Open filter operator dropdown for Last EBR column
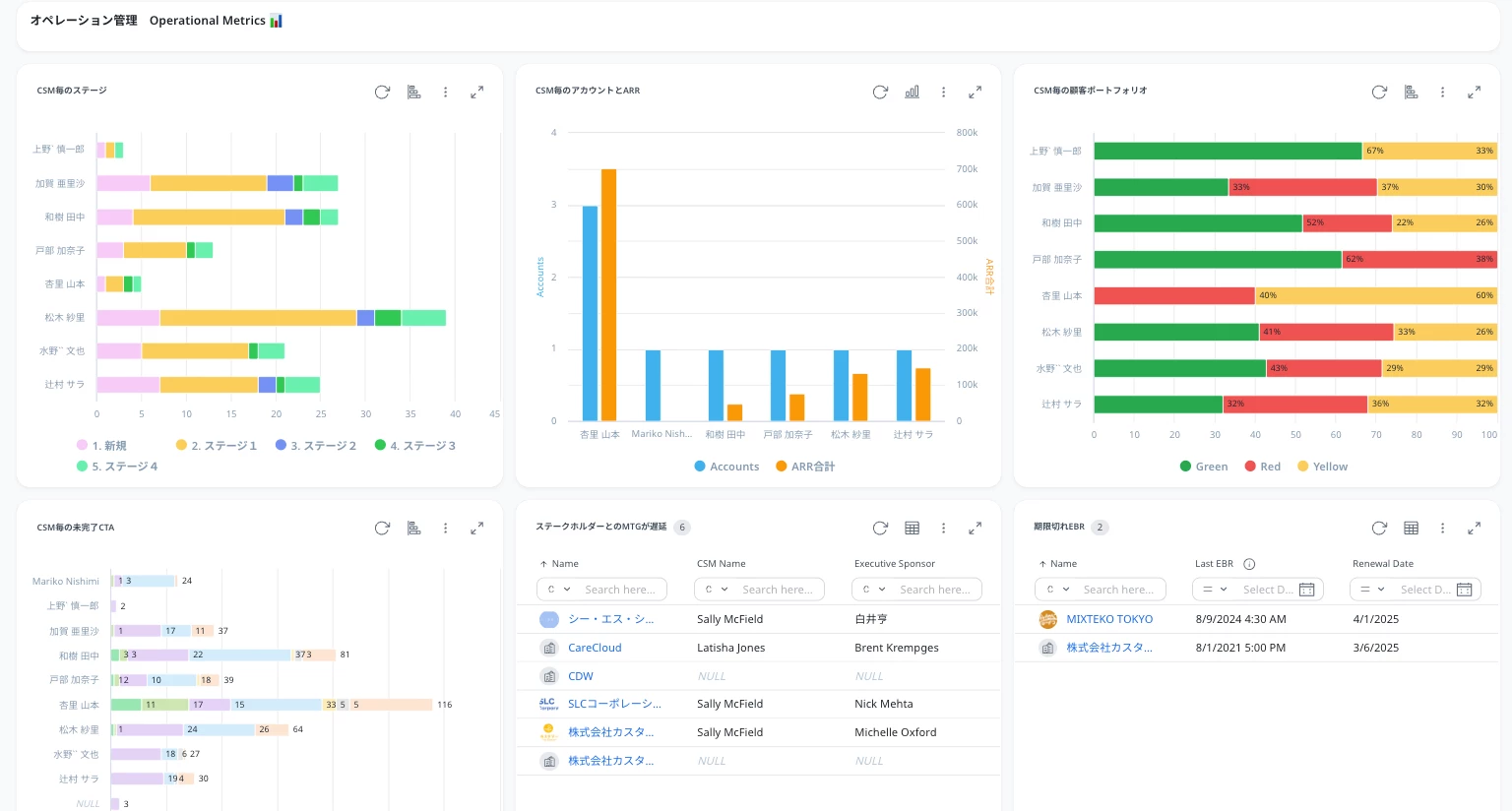 pos(1215,590)
